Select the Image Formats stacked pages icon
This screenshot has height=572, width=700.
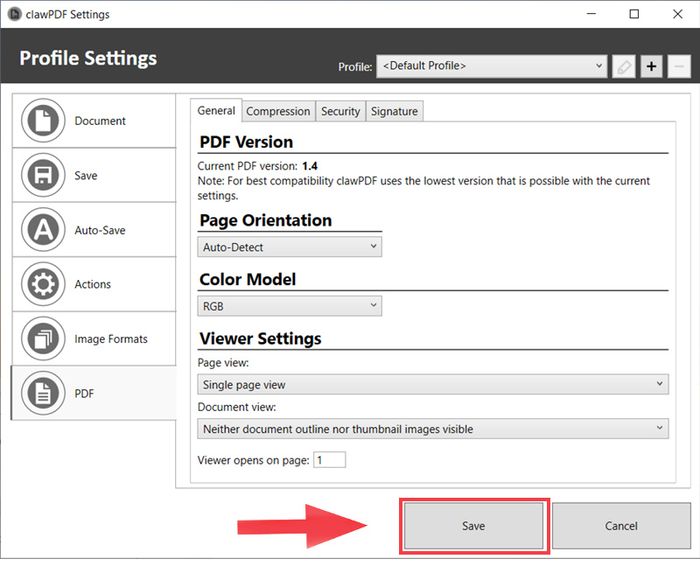[x=43, y=338]
